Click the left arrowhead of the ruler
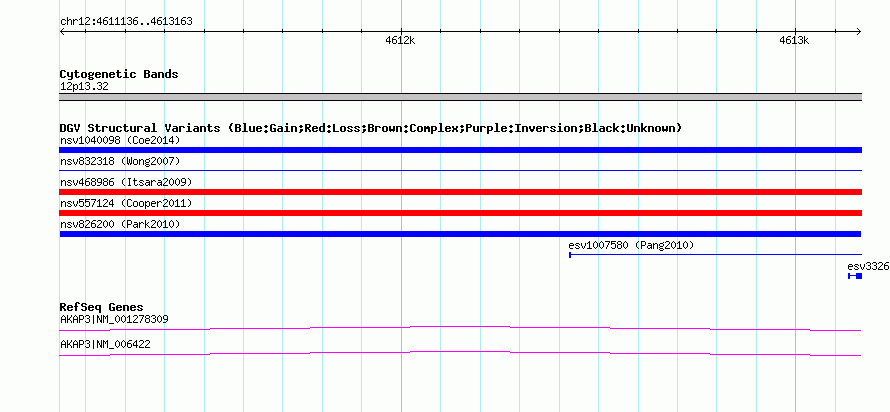Viewport: 890px width, 412px height. point(62,31)
